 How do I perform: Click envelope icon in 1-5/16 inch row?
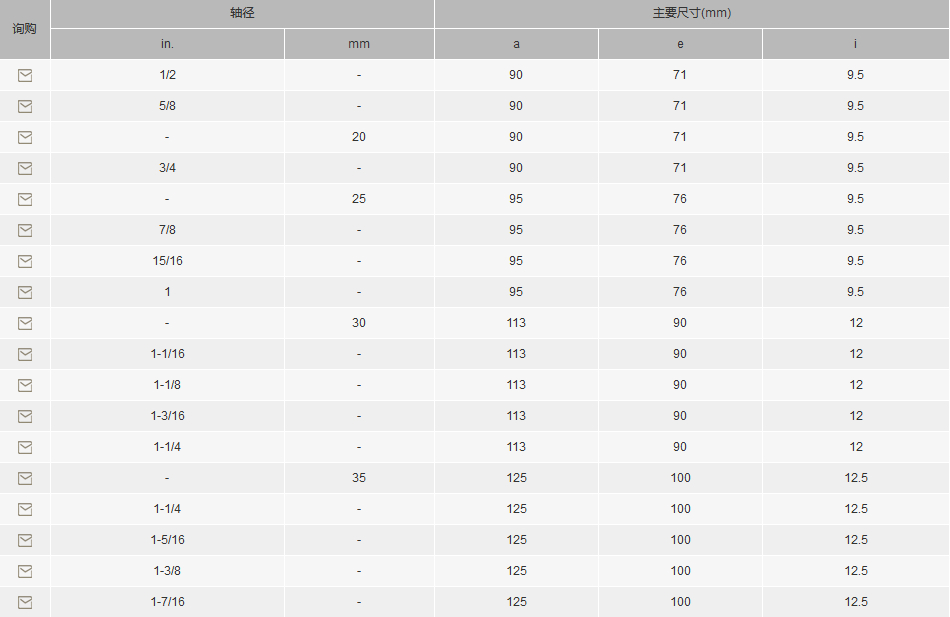pyautogui.click(x=25, y=540)
